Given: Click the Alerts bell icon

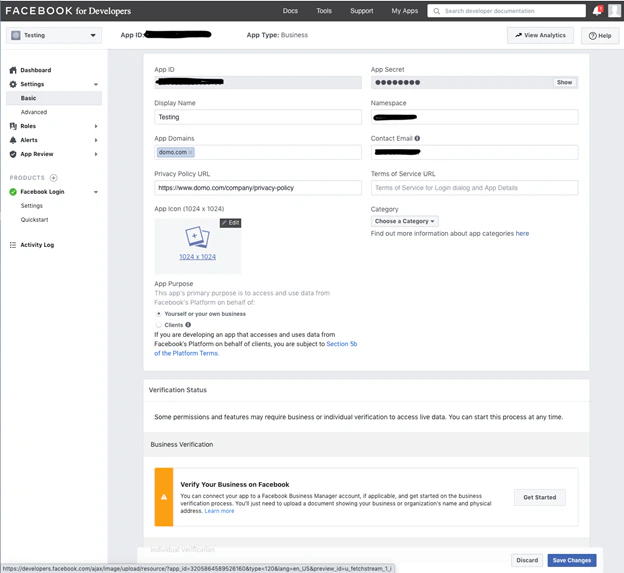Looking at the screenshot, I should click(x=13, y=140).
